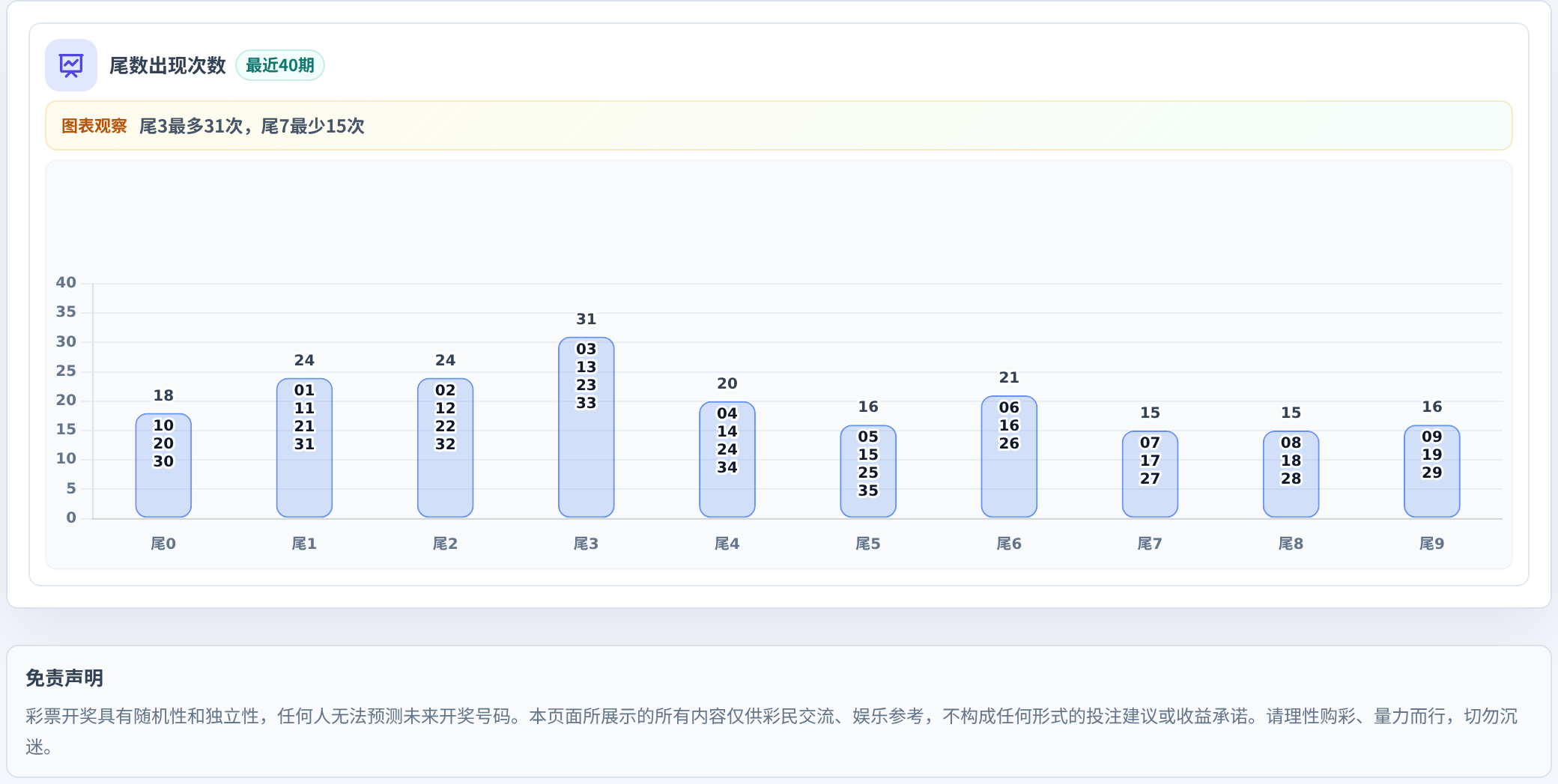Image resolution: width=1558 pixels, height=784 pixels.
Task: Click the 尾5 axis label
Action: pos(868,544)
